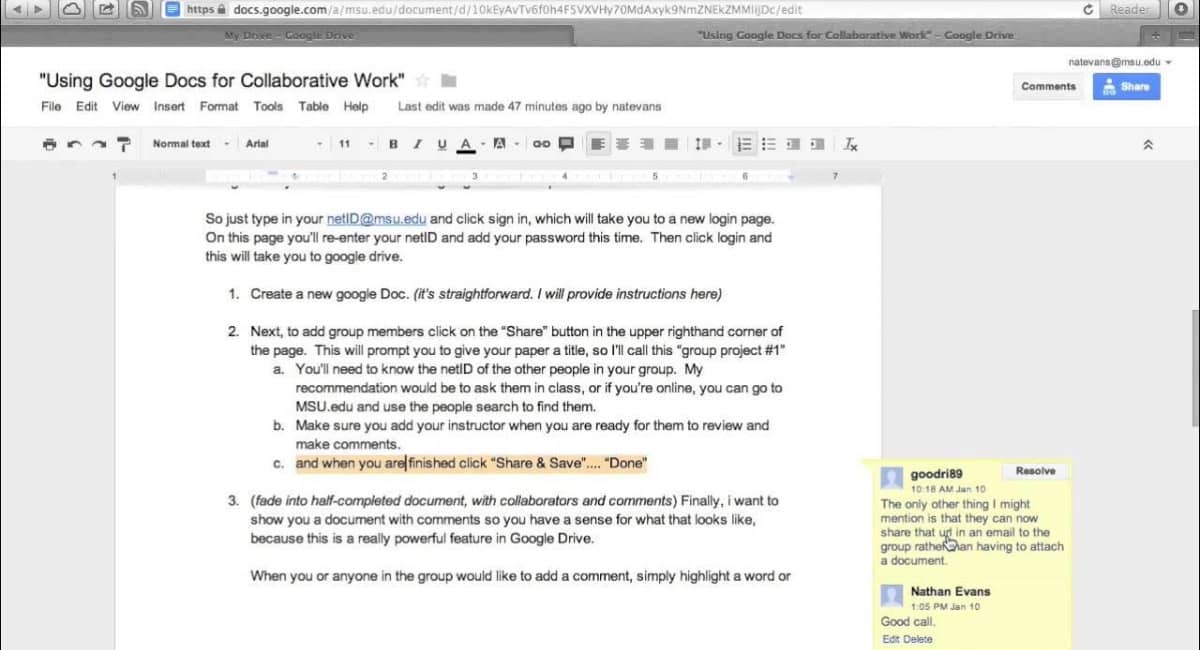This screenshot has height=650, width=1200.
Task: Open the Normal text style dropdown
Action: (191, 144)
